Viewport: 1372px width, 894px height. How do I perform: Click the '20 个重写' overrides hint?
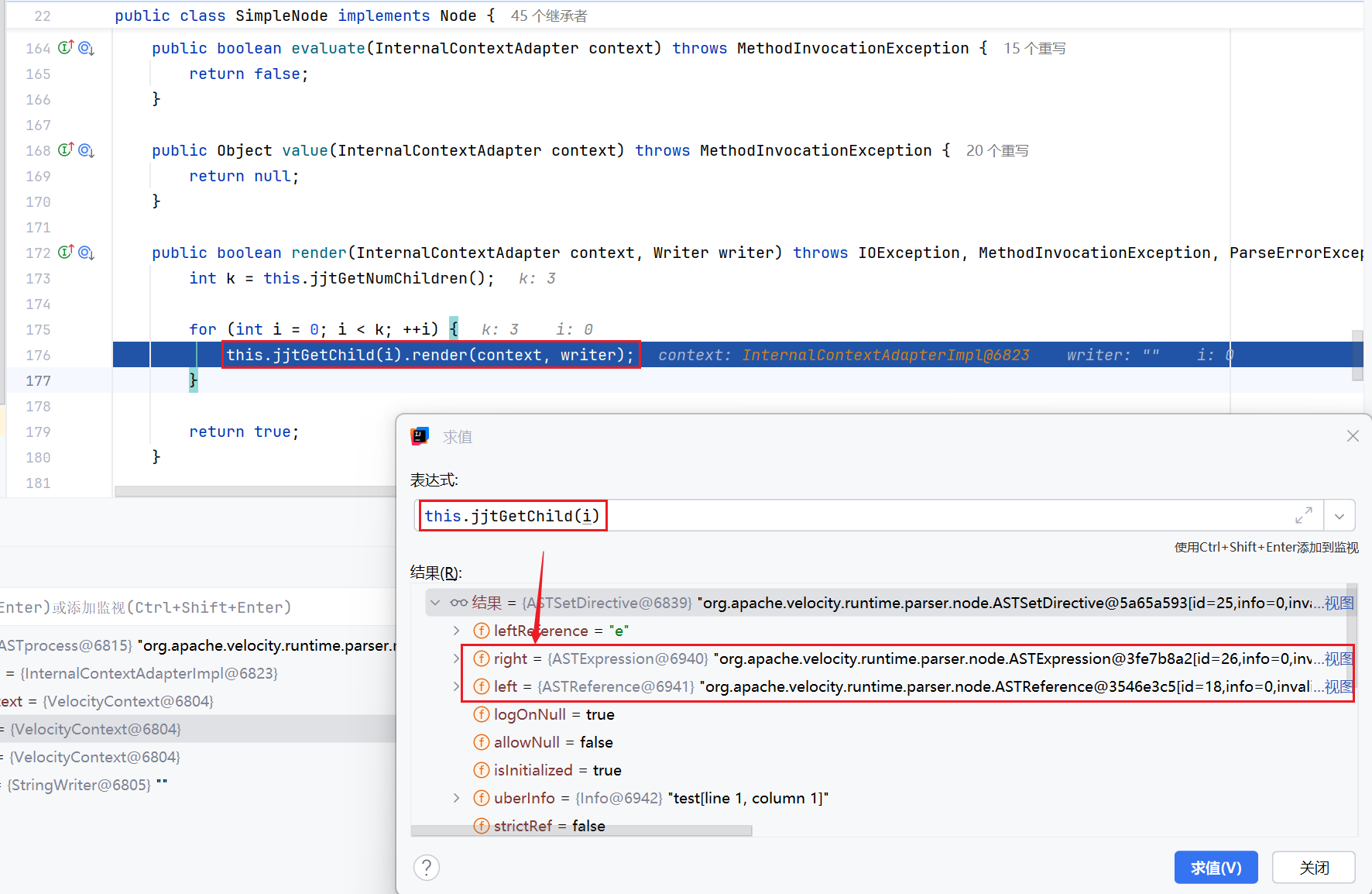997,150
